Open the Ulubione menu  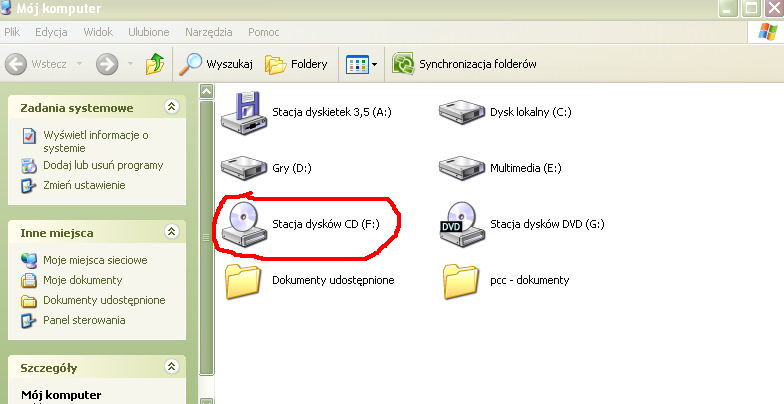[x=148, y=32]
